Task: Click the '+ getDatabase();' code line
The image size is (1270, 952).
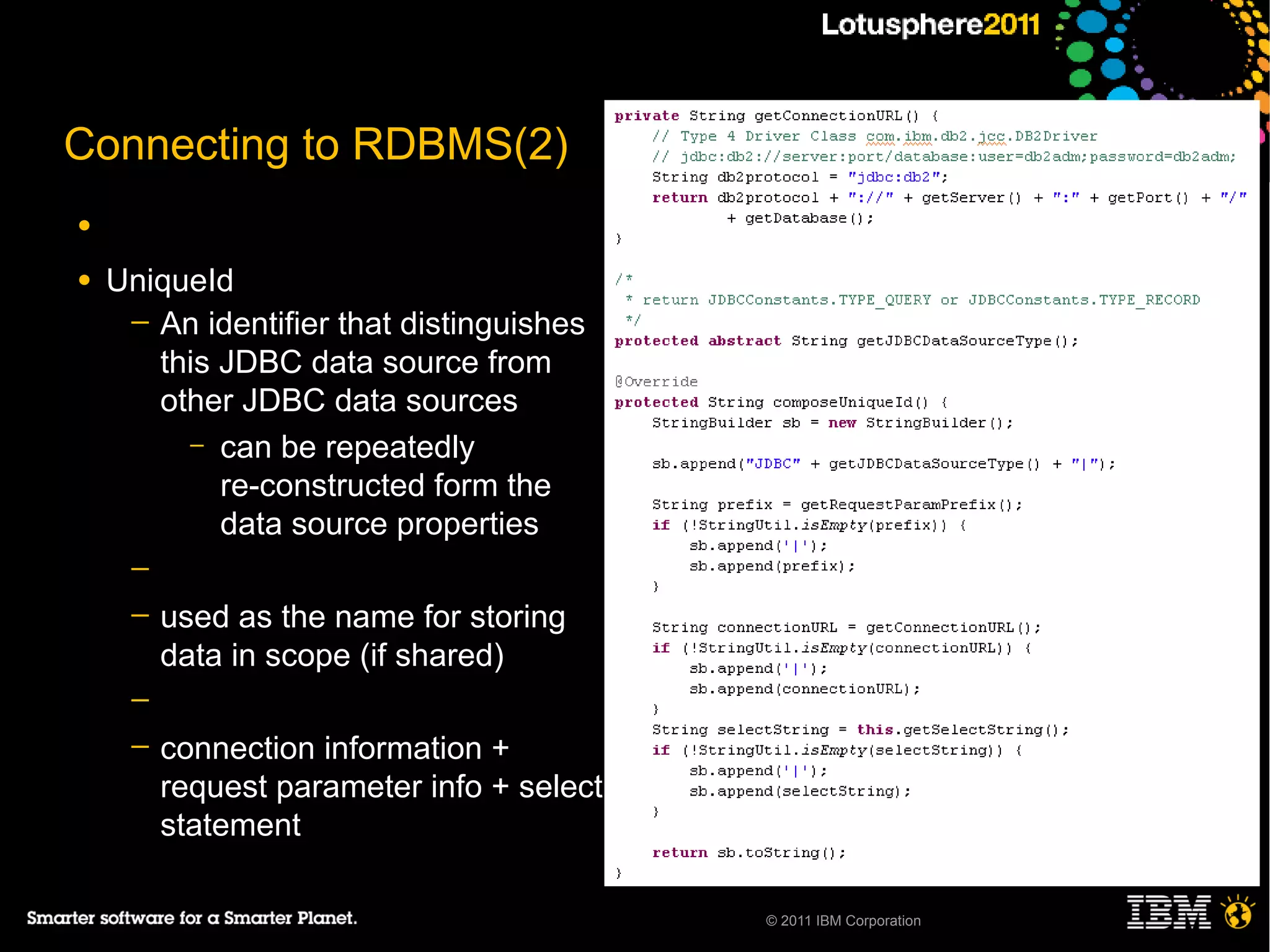Action: pyautogui.click(x=800, y=218)
